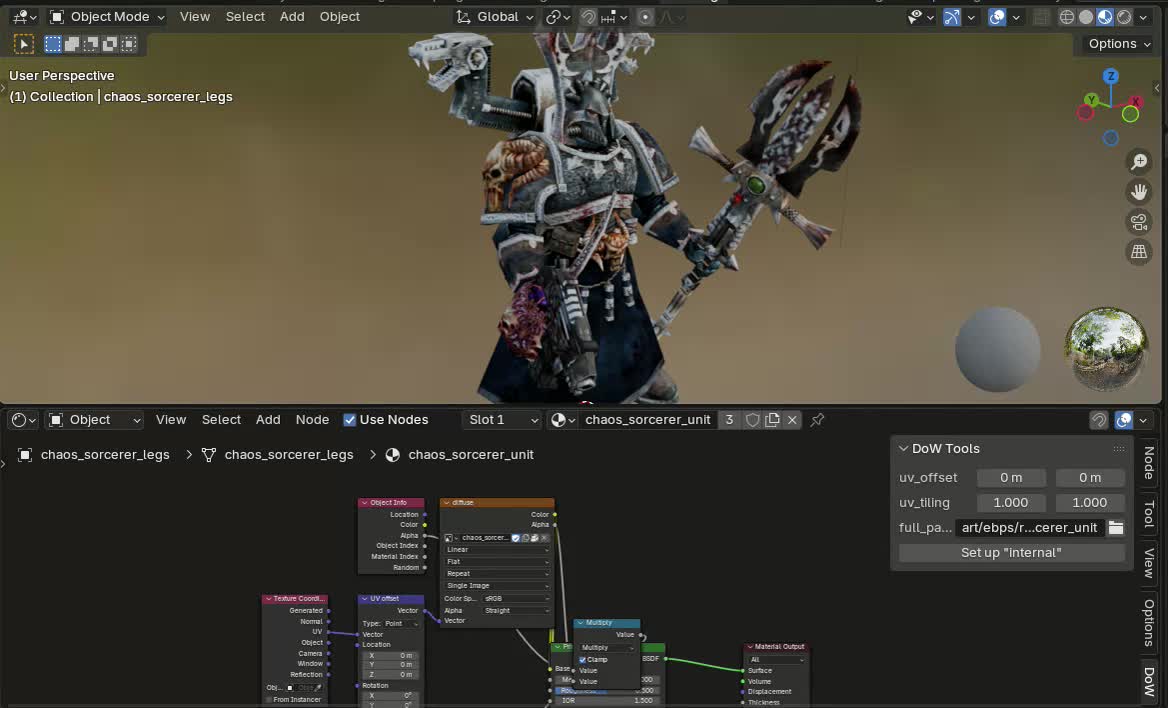This screenshot has height=708, width=1168.
Task: Choose the extend selection mode
Action: (72, 45)
